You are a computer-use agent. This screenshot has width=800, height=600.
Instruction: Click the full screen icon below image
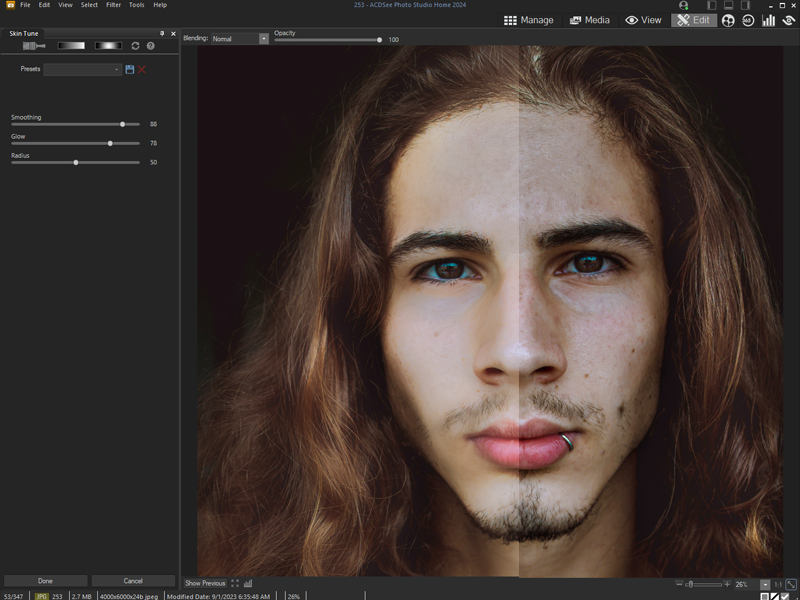(235, 583)
